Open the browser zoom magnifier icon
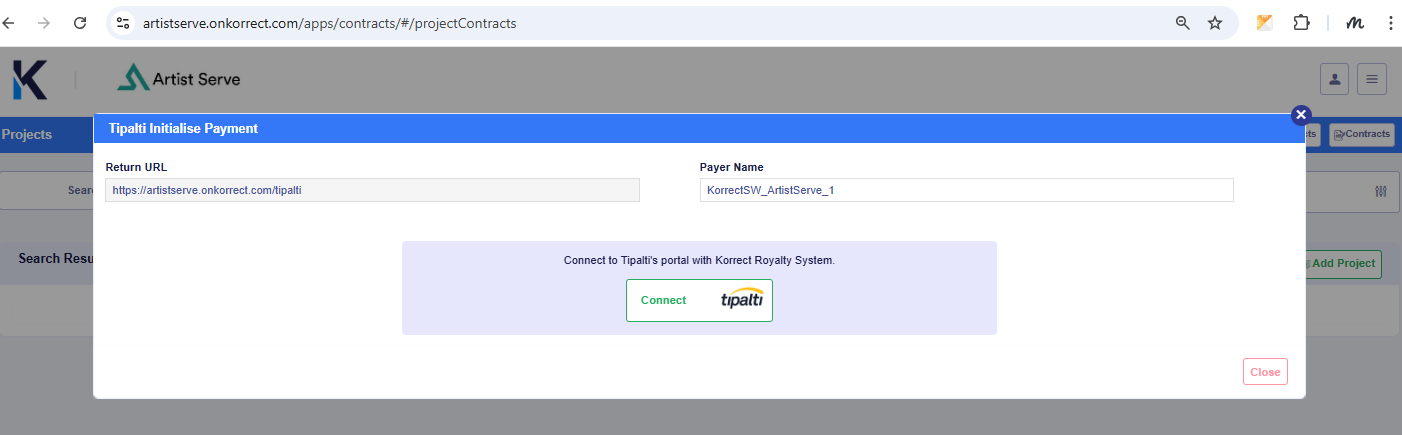 (x=1183, y=23)
